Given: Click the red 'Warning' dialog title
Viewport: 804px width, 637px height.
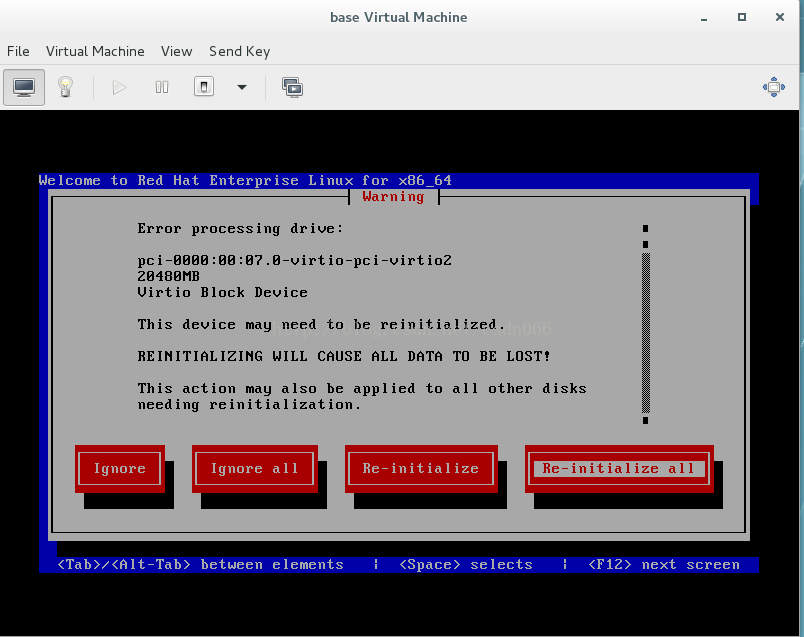Looking at the screenshot, I should tap(393, 197).
